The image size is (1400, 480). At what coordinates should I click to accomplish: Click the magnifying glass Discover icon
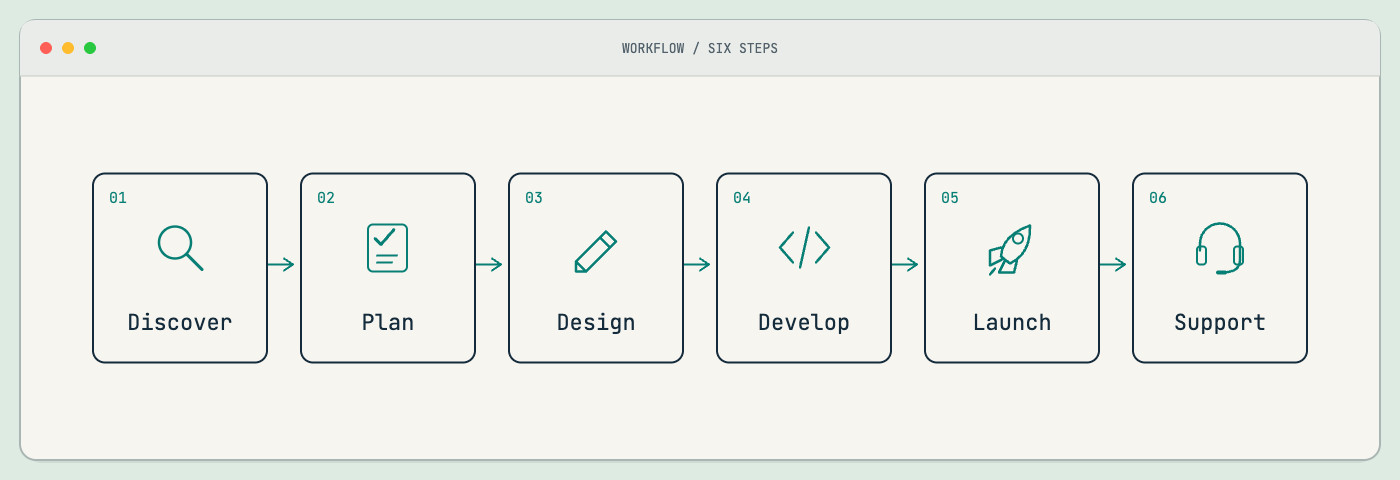coord(180,248)
